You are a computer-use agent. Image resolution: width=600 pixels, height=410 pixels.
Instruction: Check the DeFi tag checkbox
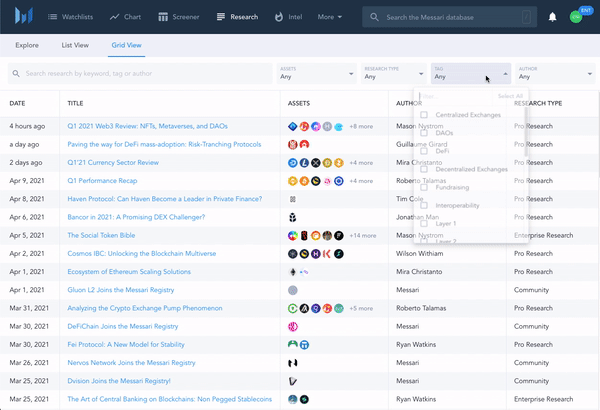424,151
